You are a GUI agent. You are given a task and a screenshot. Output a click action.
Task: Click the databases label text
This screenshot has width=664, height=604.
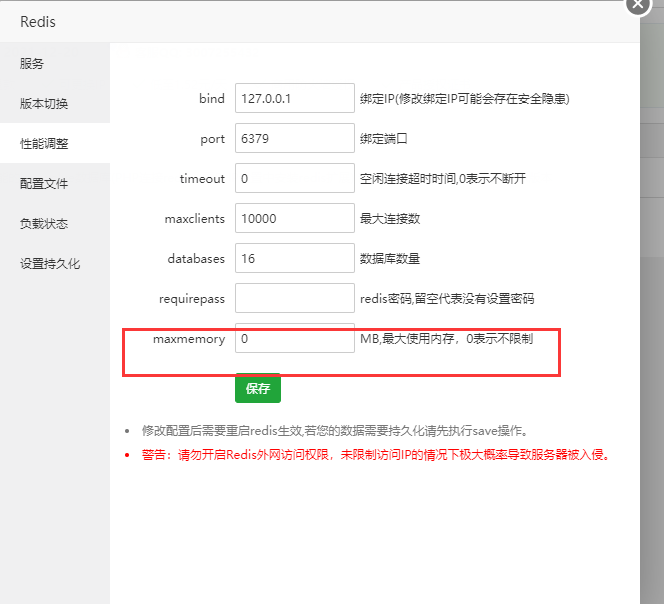tap(196, 258)
